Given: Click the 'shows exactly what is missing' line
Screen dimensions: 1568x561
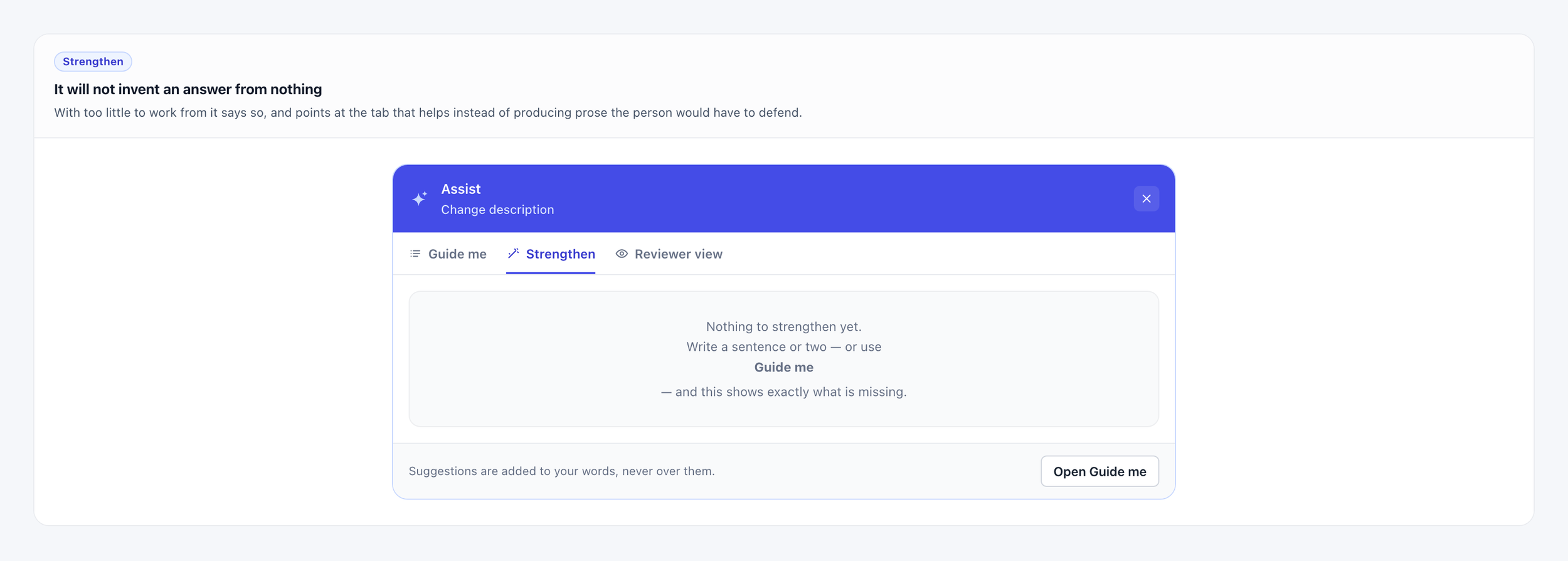Looking at the screenshot, I should (x=783, y=392).
